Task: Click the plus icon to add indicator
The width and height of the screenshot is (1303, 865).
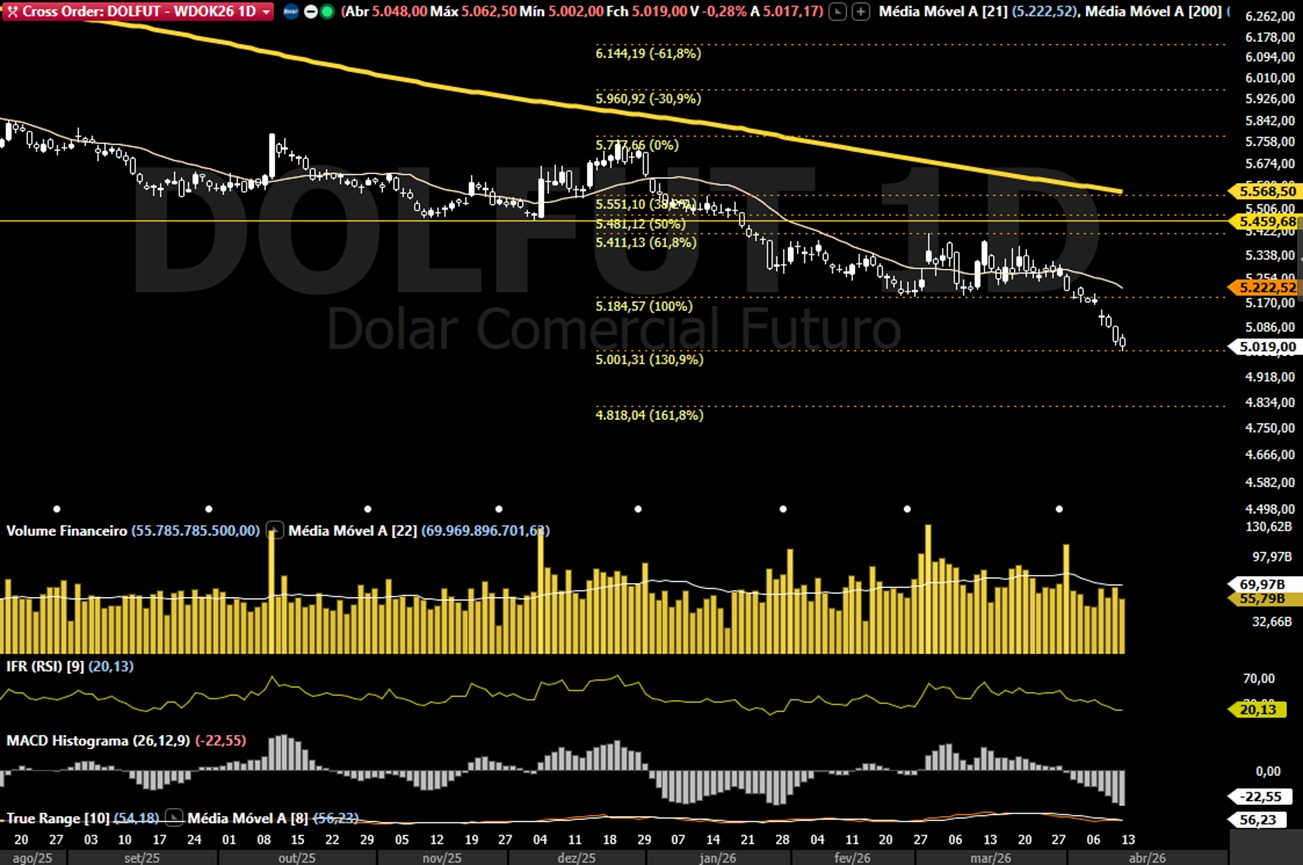Action: [x=860, y=12]
